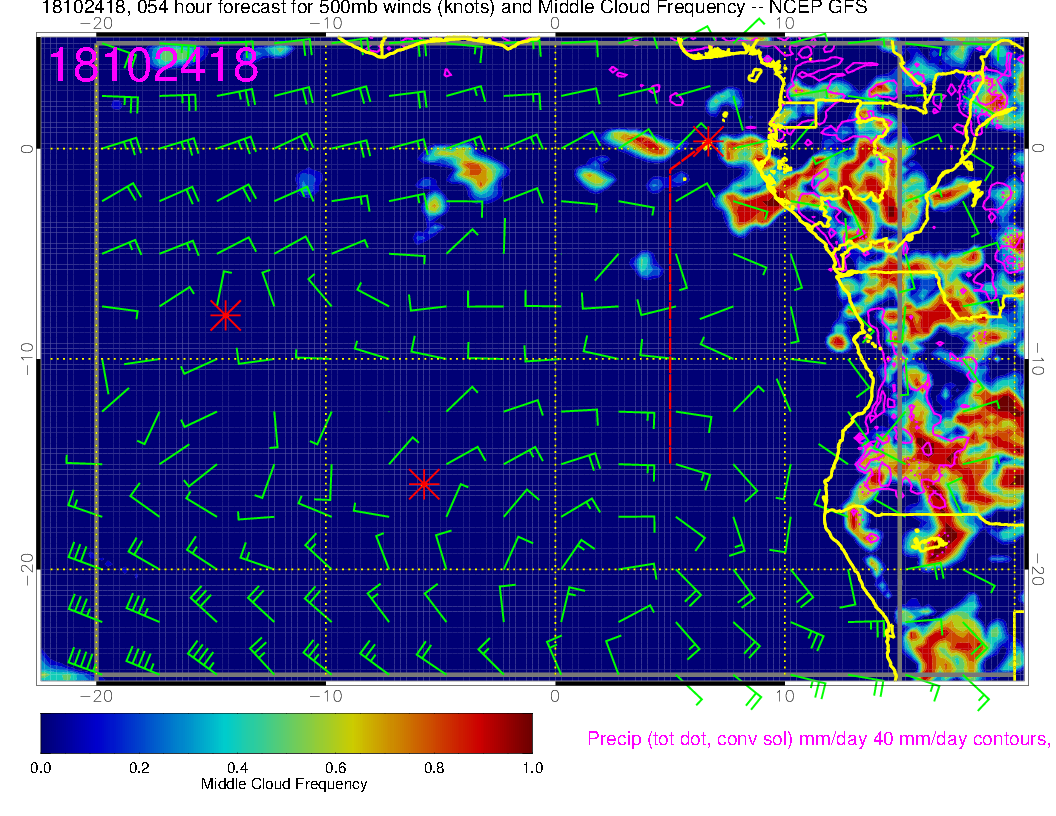Click the -20 longitude label on the top axis

tap(96, 24)
